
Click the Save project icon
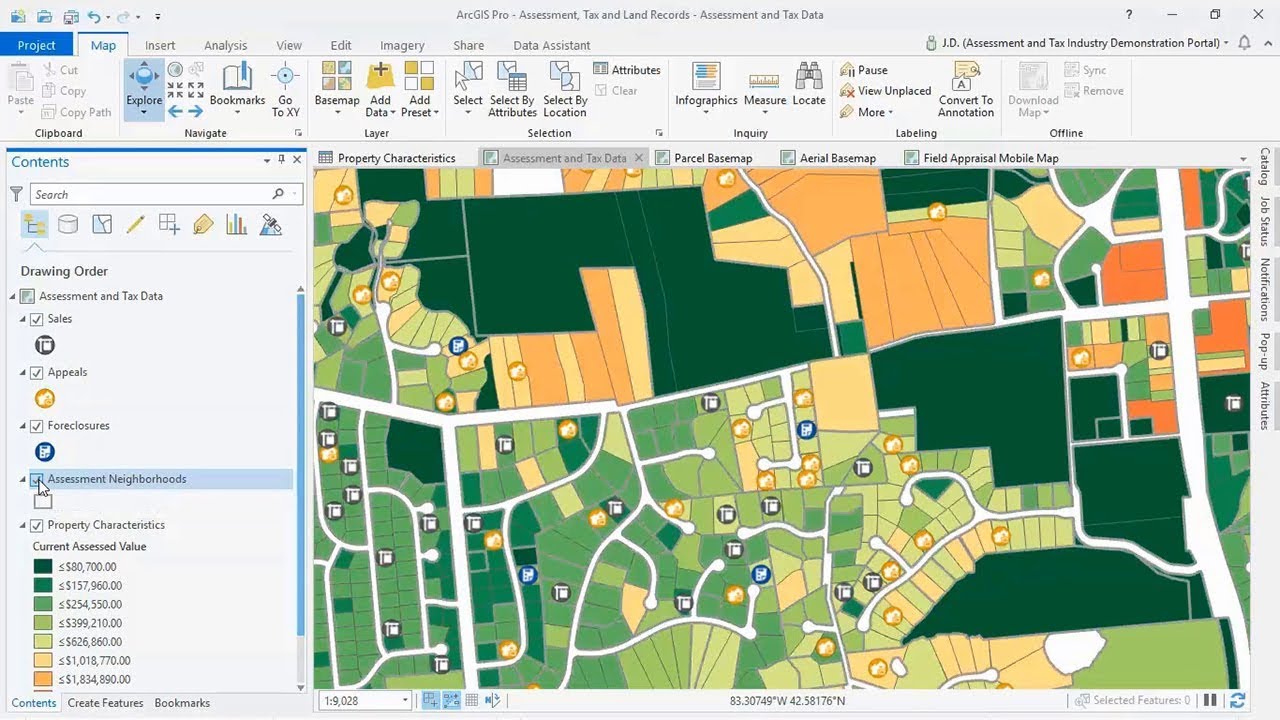click(x=70, y=16)
